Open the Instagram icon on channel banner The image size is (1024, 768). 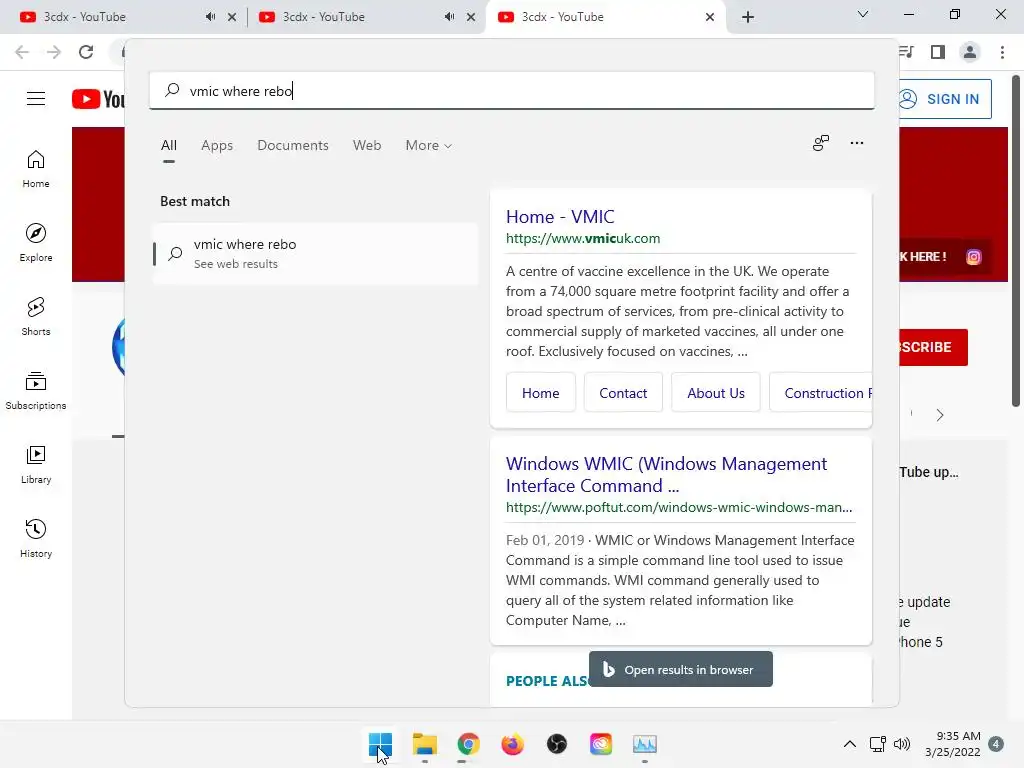pyautogui.click(x=974, y=257)
